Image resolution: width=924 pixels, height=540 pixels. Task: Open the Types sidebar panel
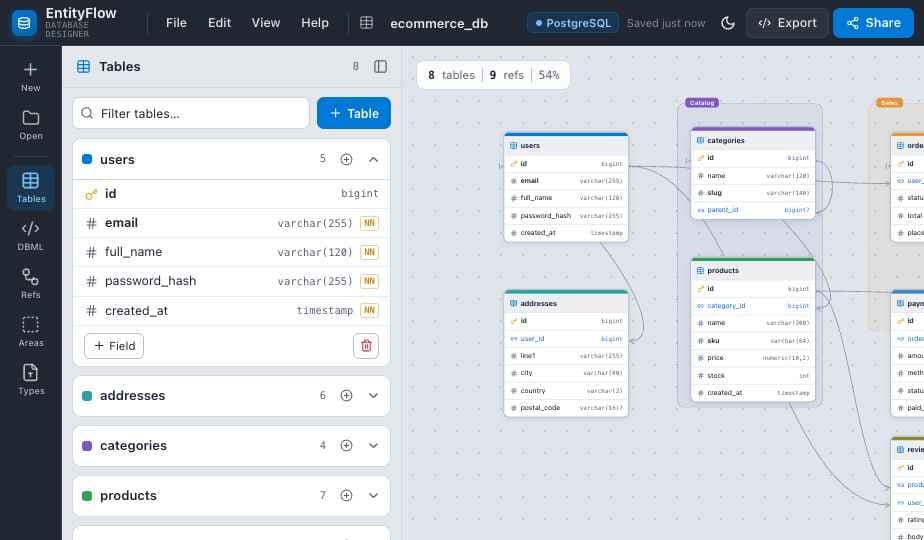(x=31, y=380)
